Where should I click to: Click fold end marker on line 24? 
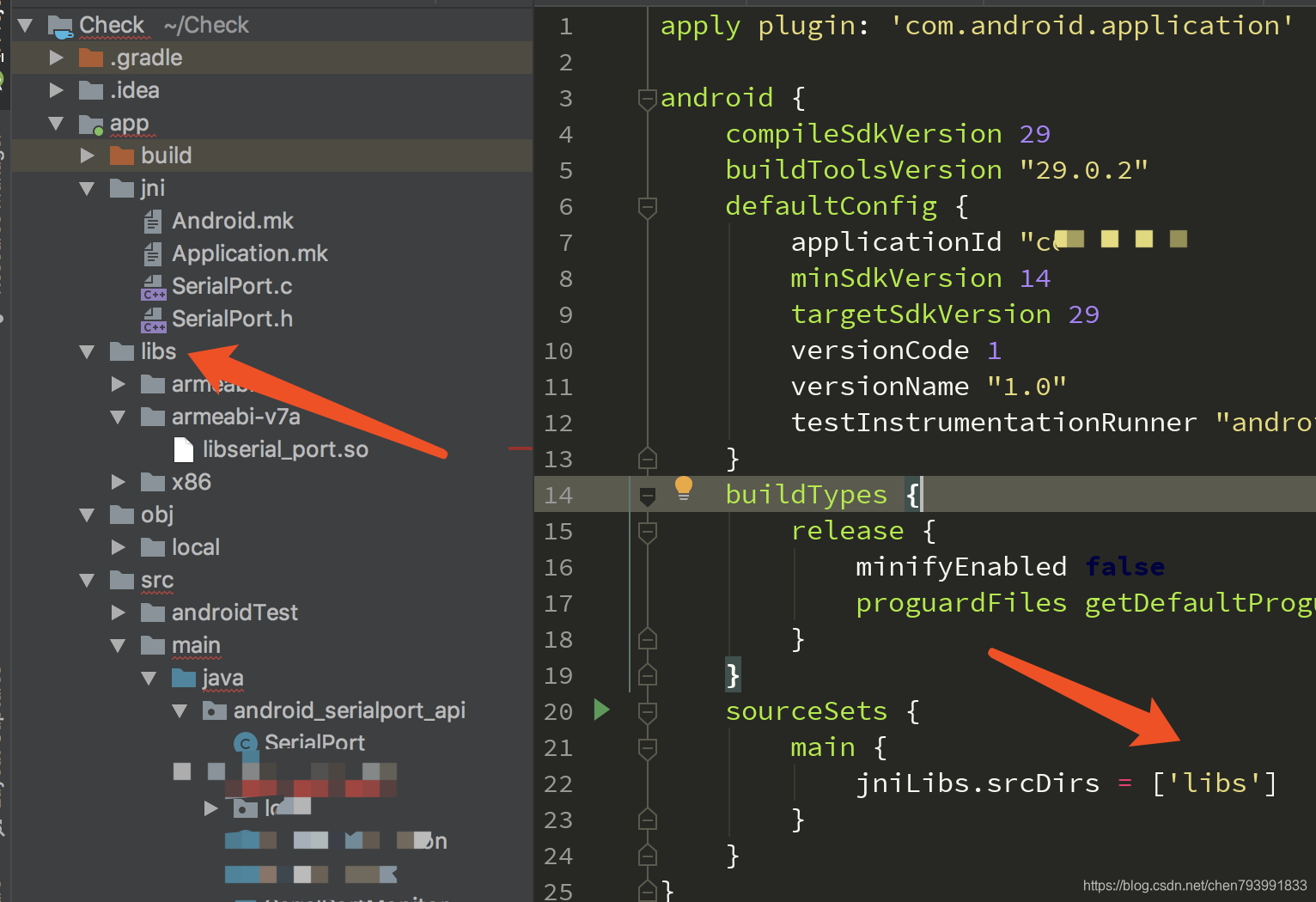pos(648,855)
